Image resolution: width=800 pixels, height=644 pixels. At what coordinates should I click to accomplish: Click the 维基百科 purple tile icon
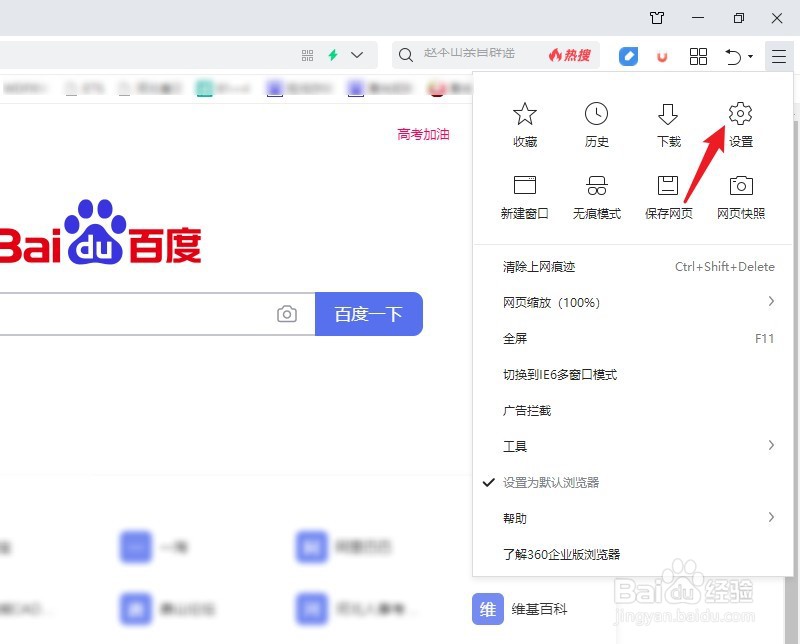[x=488, y=609]
